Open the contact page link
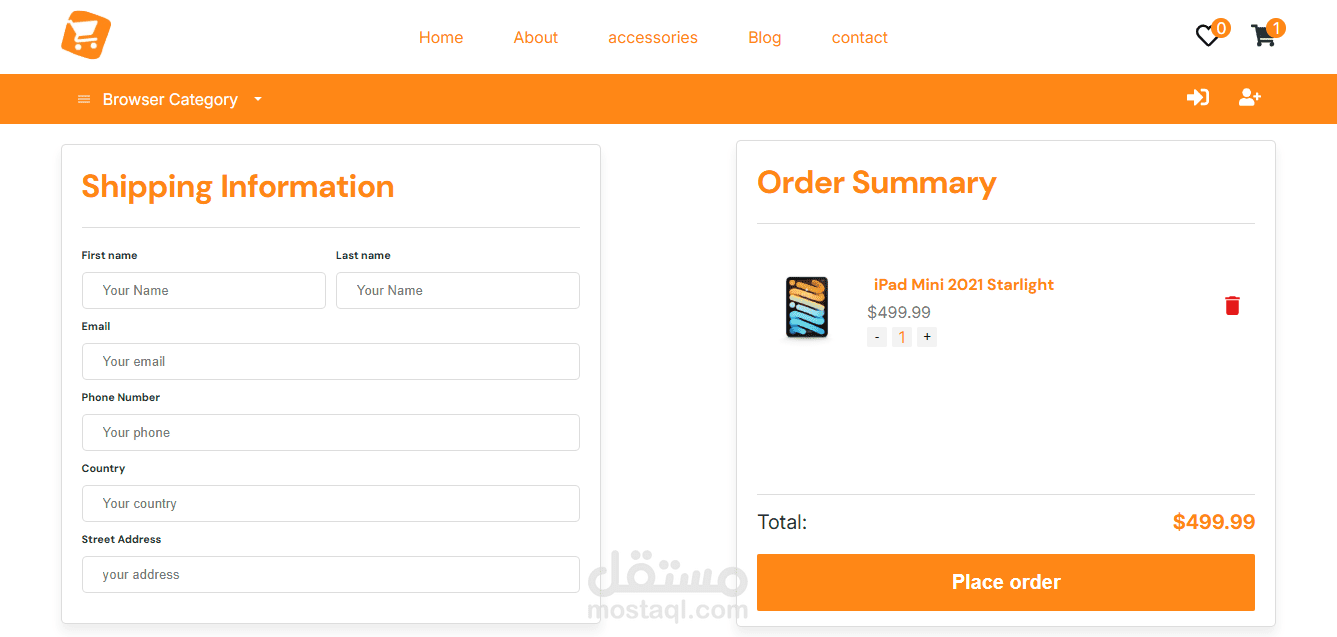The image size is (1337, 637). tap(860, 37)
